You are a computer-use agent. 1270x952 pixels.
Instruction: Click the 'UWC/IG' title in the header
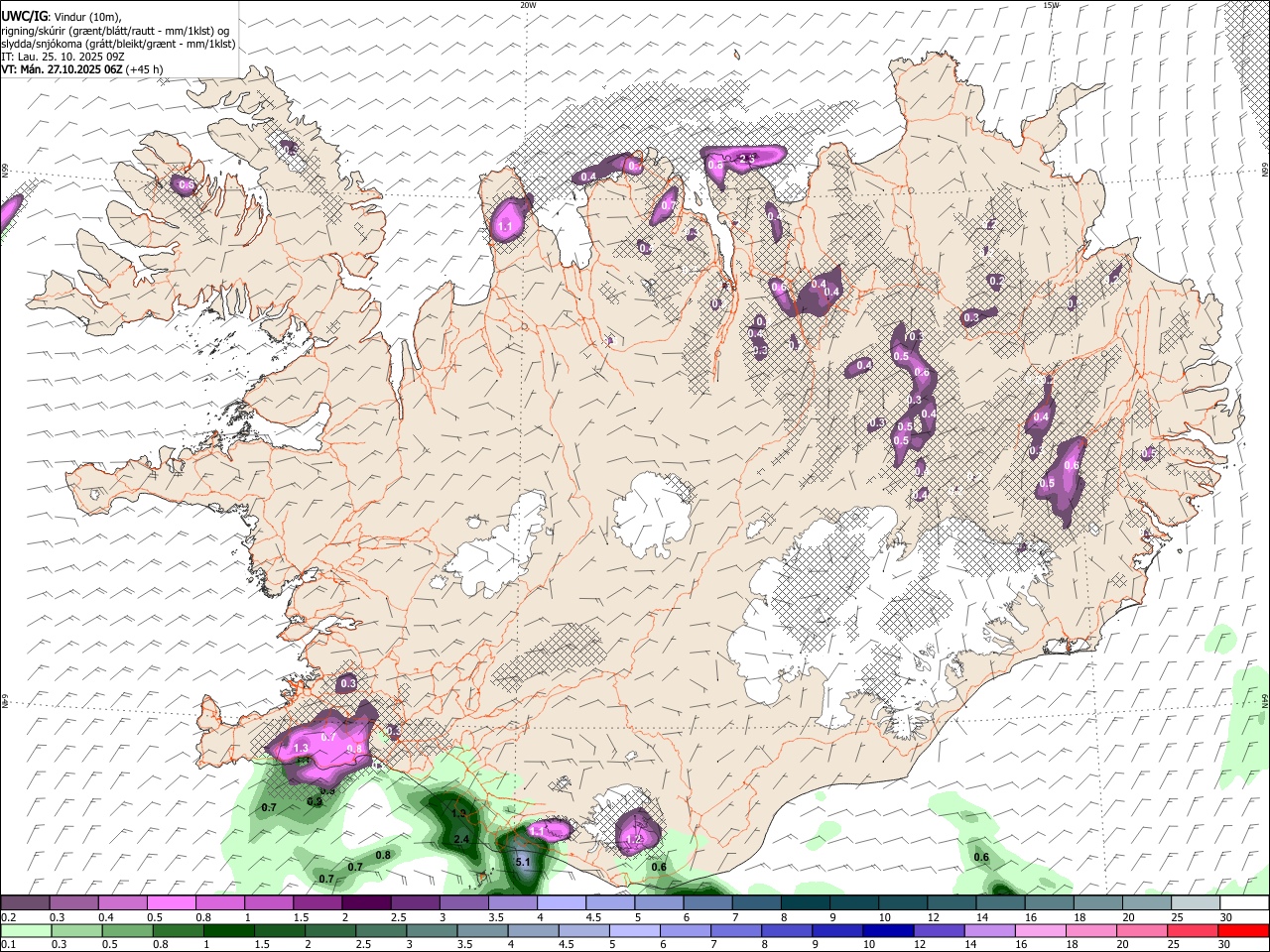[23, 17]
